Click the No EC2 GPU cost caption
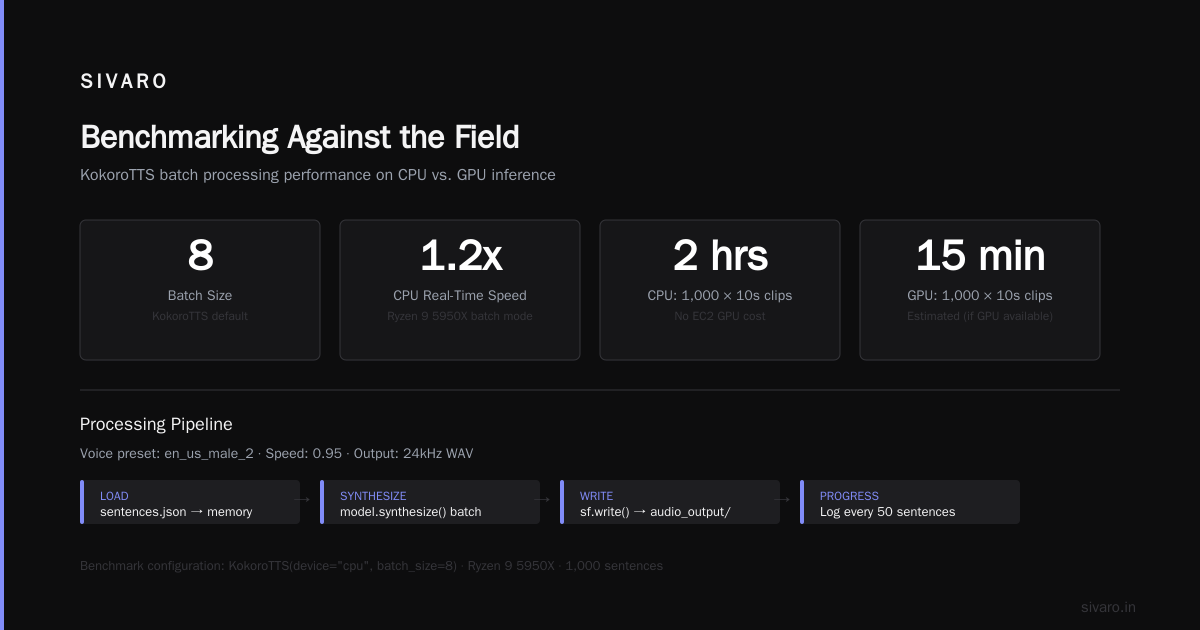 tap(720, 316)
